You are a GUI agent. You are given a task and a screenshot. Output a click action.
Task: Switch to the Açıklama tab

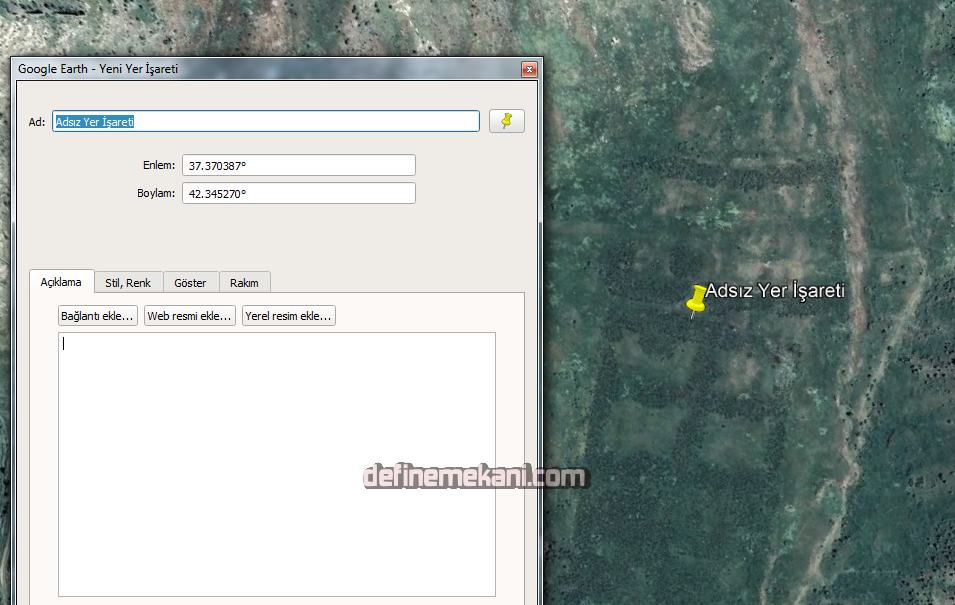pyautogui.click(x=61, y=282)
